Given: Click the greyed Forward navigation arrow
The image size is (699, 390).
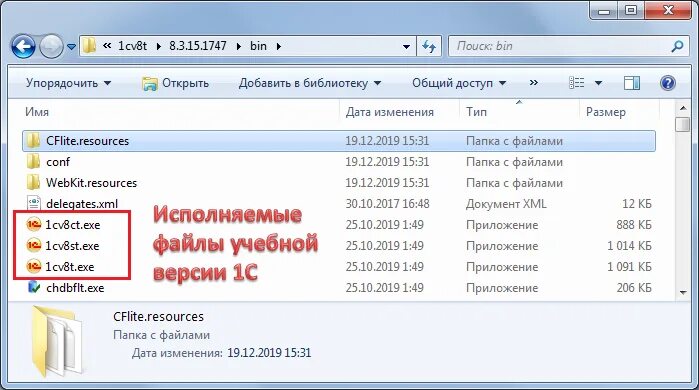Looking at the screenshot, I should [51, 46].
